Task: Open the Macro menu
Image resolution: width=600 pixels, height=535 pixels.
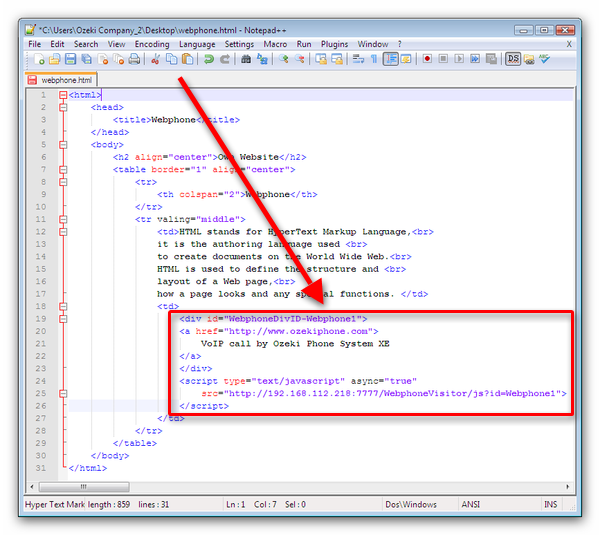Action: [x=275, y=44]
